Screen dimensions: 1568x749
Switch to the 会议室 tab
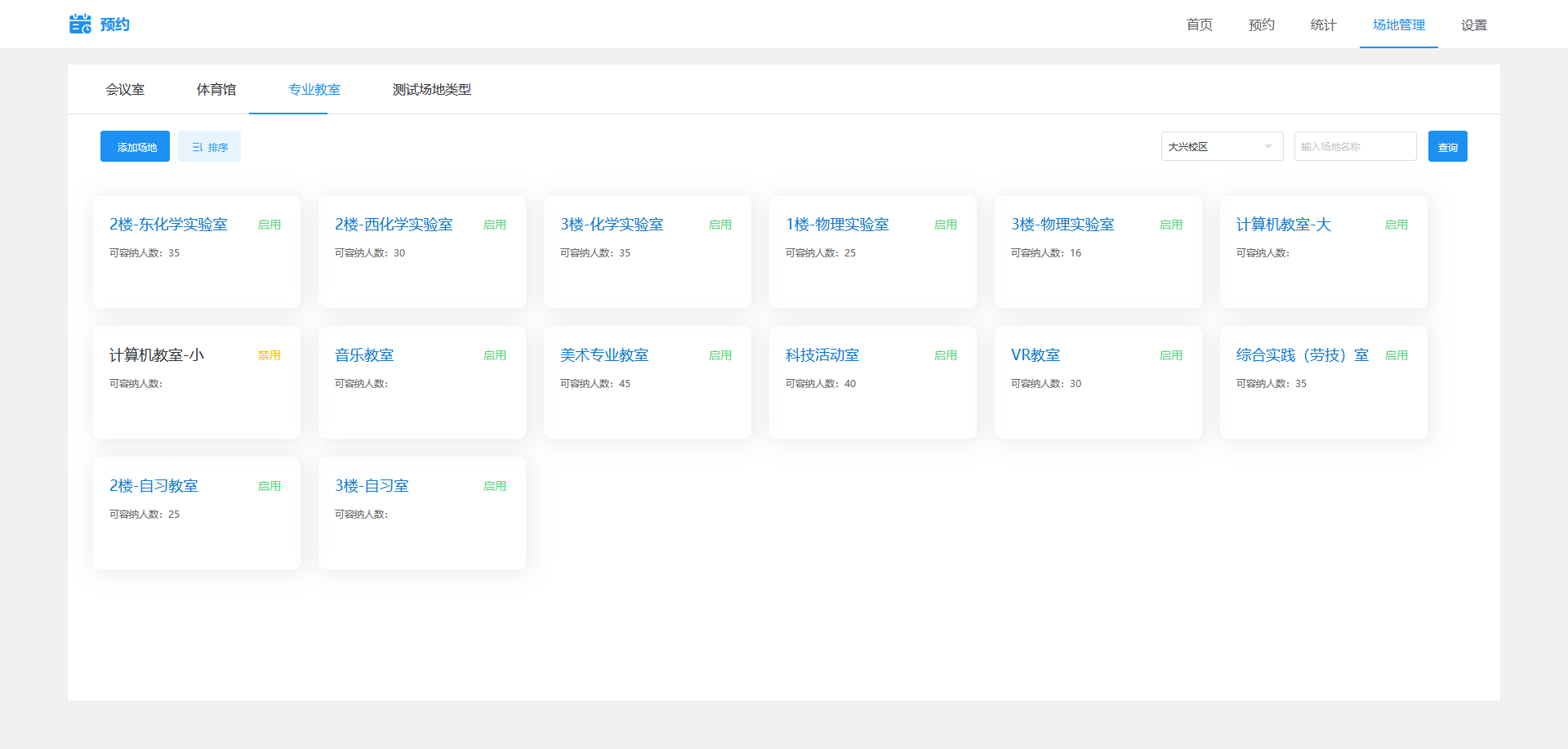[125, 90]
